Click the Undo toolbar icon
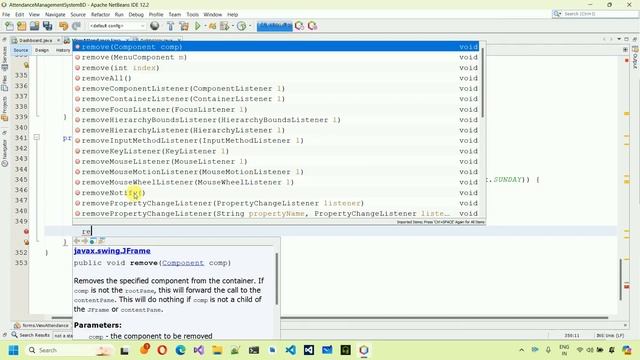The width and height of the screenshot is (640, 360). click(63, 26)
